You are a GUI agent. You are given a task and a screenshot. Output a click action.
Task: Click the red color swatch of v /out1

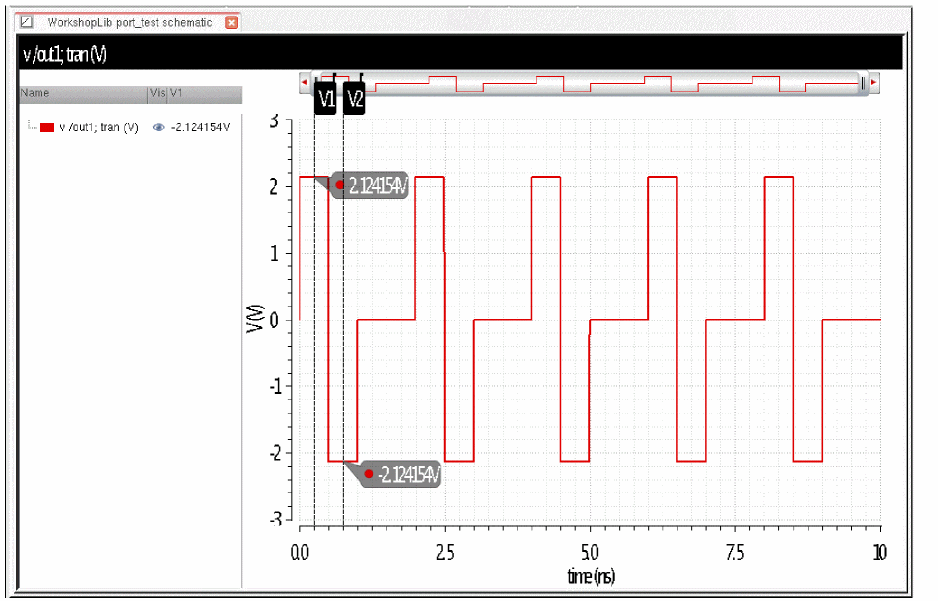click(47, 127)
